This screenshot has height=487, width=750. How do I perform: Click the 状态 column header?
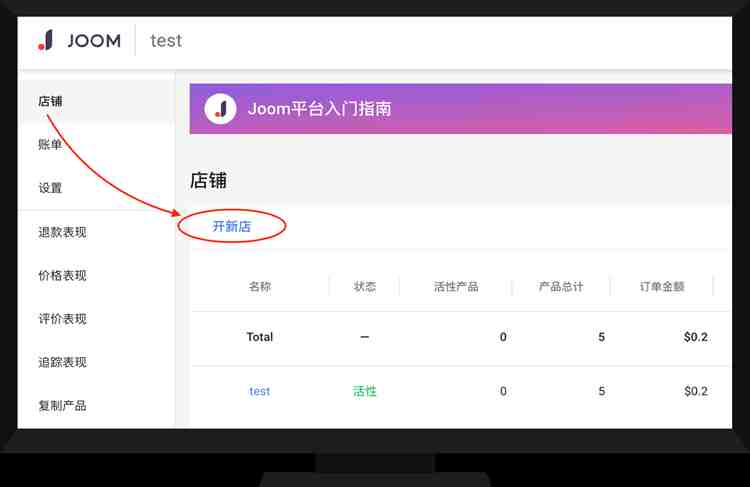pos(365,287)
